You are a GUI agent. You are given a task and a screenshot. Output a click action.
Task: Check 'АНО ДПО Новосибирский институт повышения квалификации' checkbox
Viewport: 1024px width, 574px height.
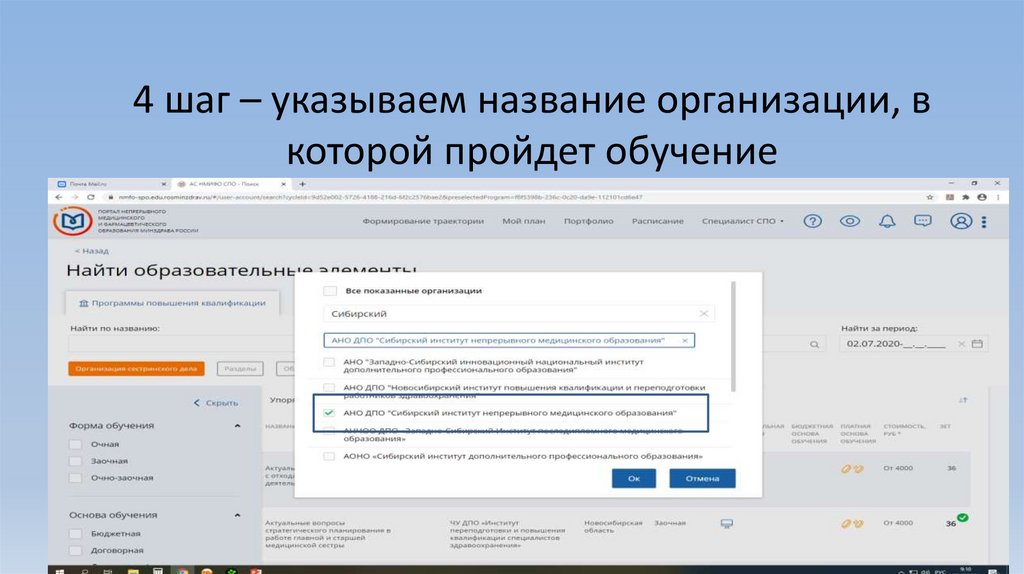[x=329, y=387]
